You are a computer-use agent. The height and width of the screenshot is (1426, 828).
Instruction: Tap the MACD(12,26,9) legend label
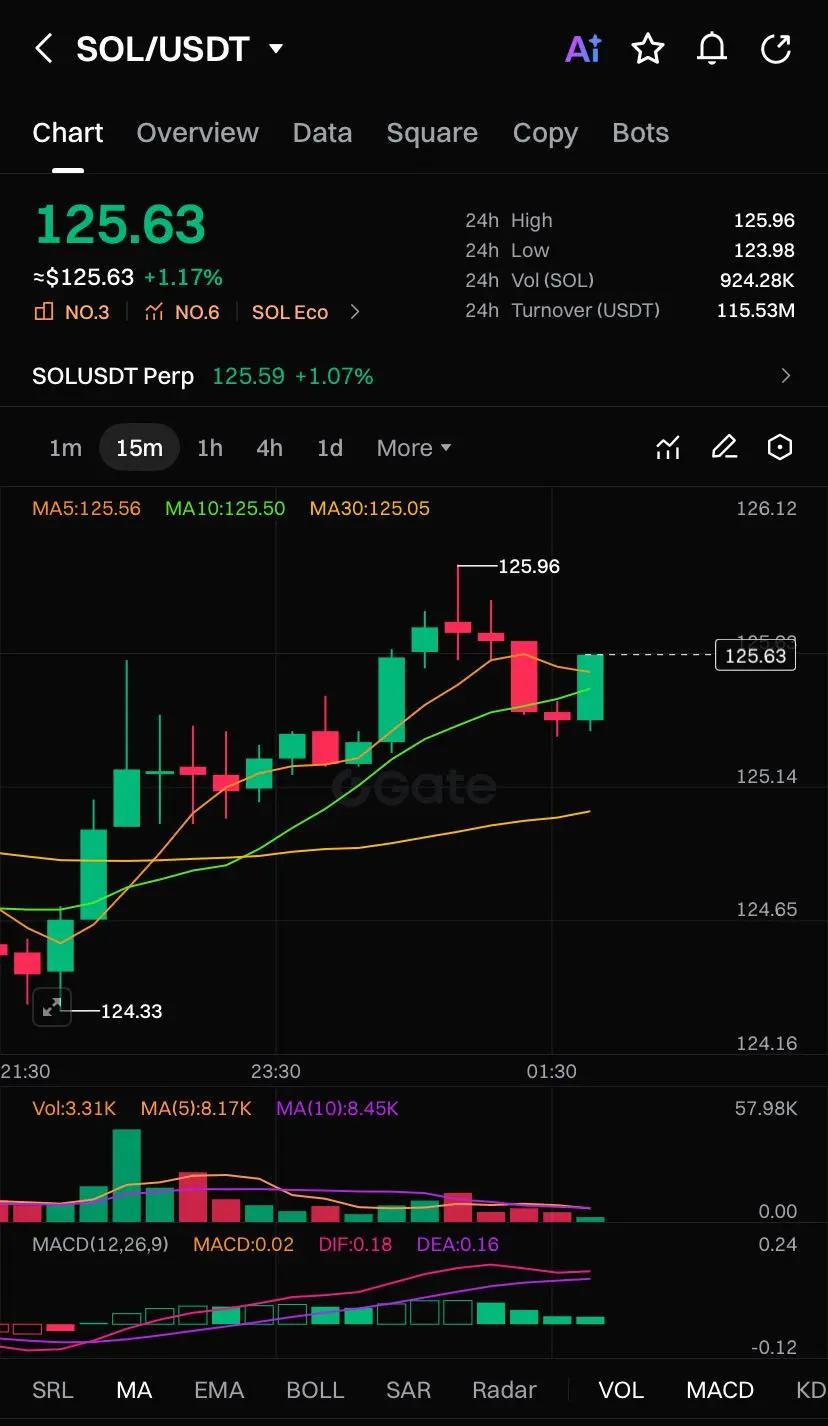tap(101, 1244)
